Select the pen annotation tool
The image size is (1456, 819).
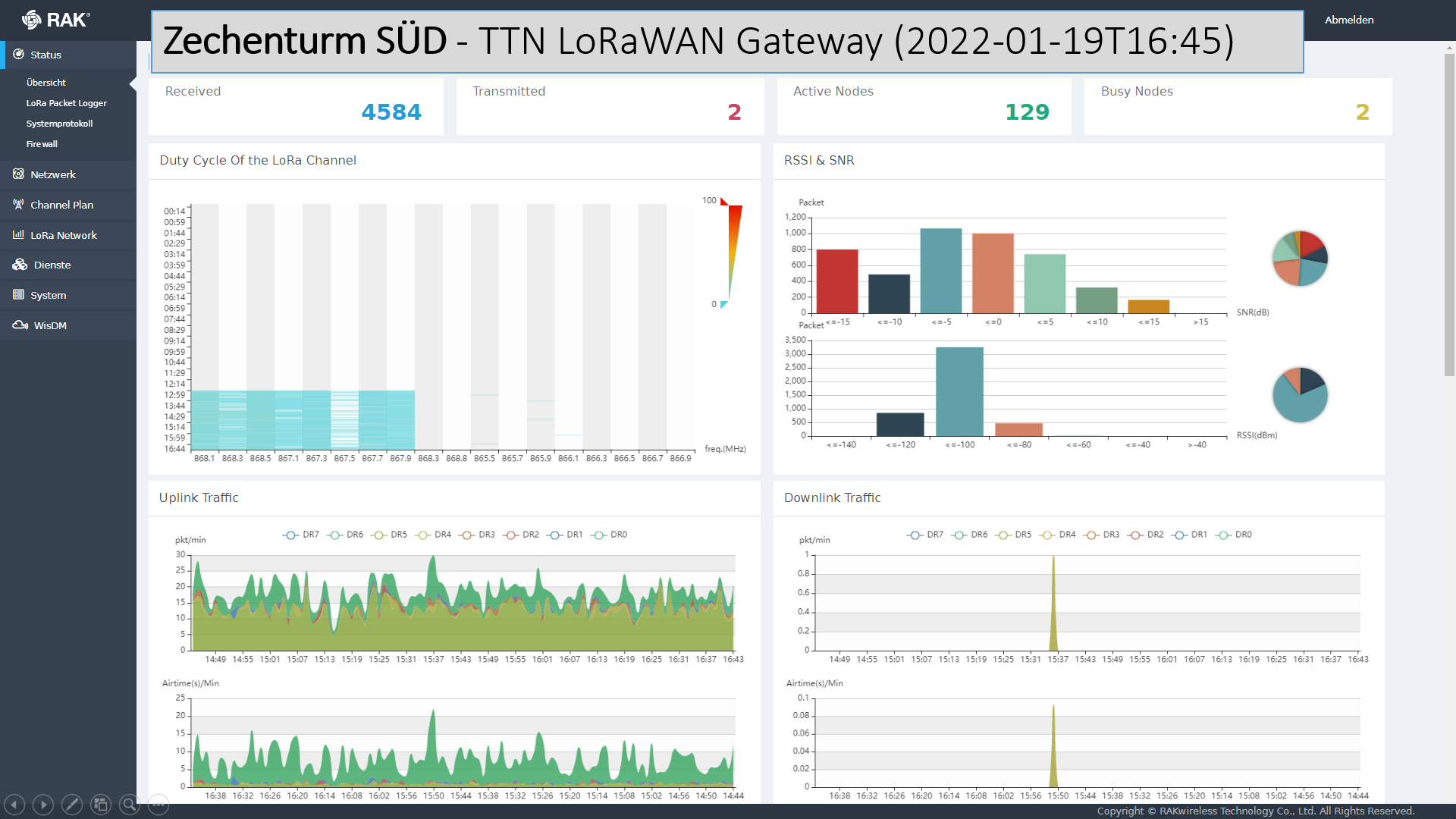[x=72, y=805]
